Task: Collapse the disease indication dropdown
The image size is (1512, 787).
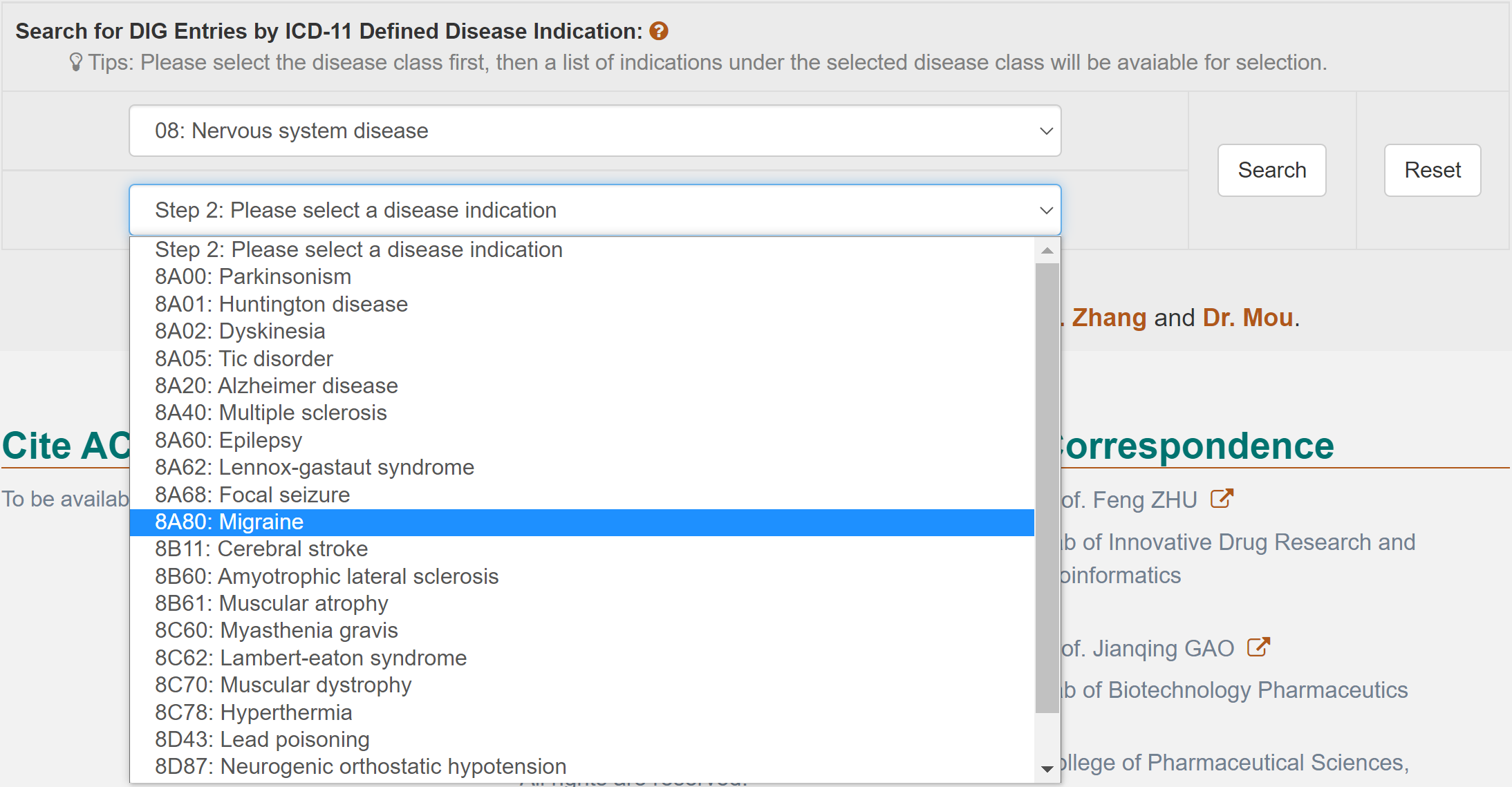Action: [x=595, y=210]
